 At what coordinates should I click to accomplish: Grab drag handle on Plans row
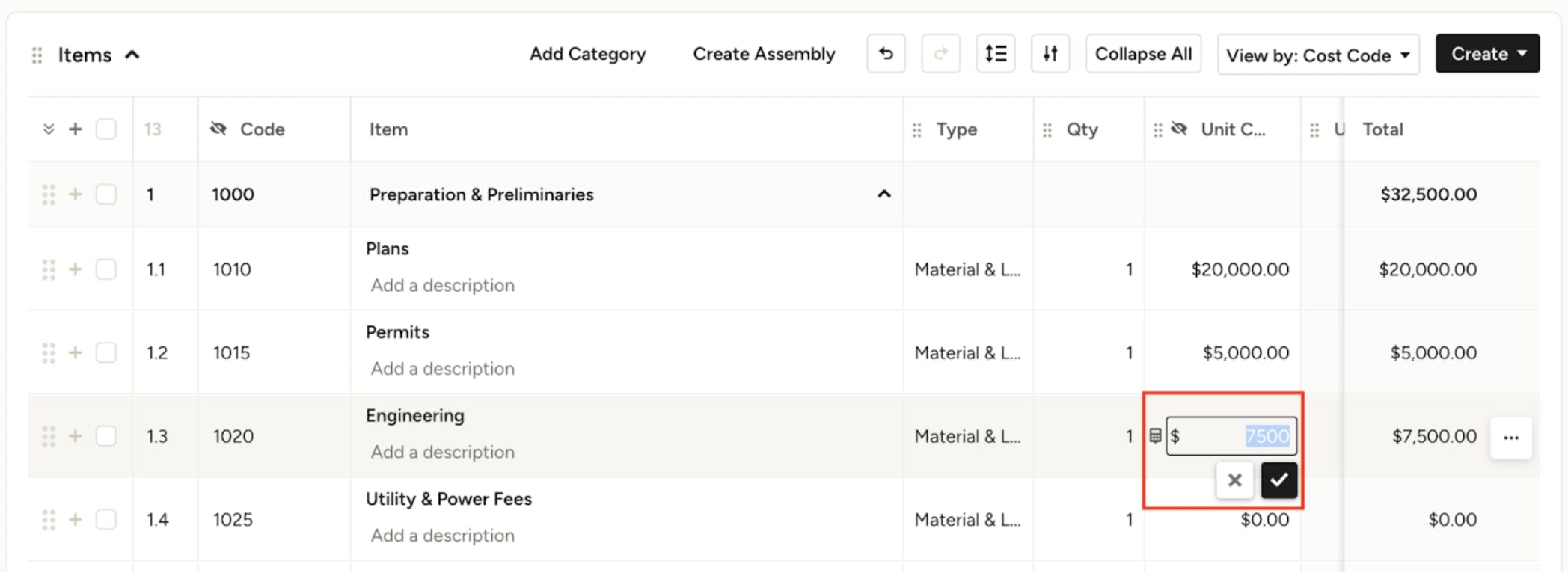(x=49, y=269)
